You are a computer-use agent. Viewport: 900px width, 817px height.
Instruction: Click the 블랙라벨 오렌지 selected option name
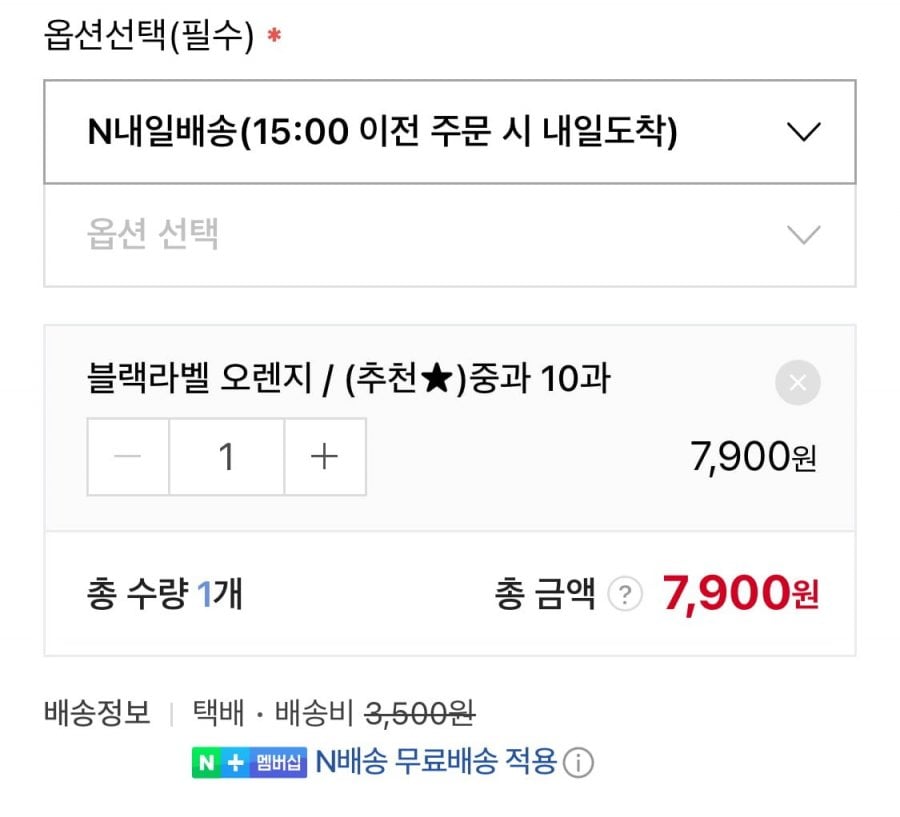tap(348, 380)
